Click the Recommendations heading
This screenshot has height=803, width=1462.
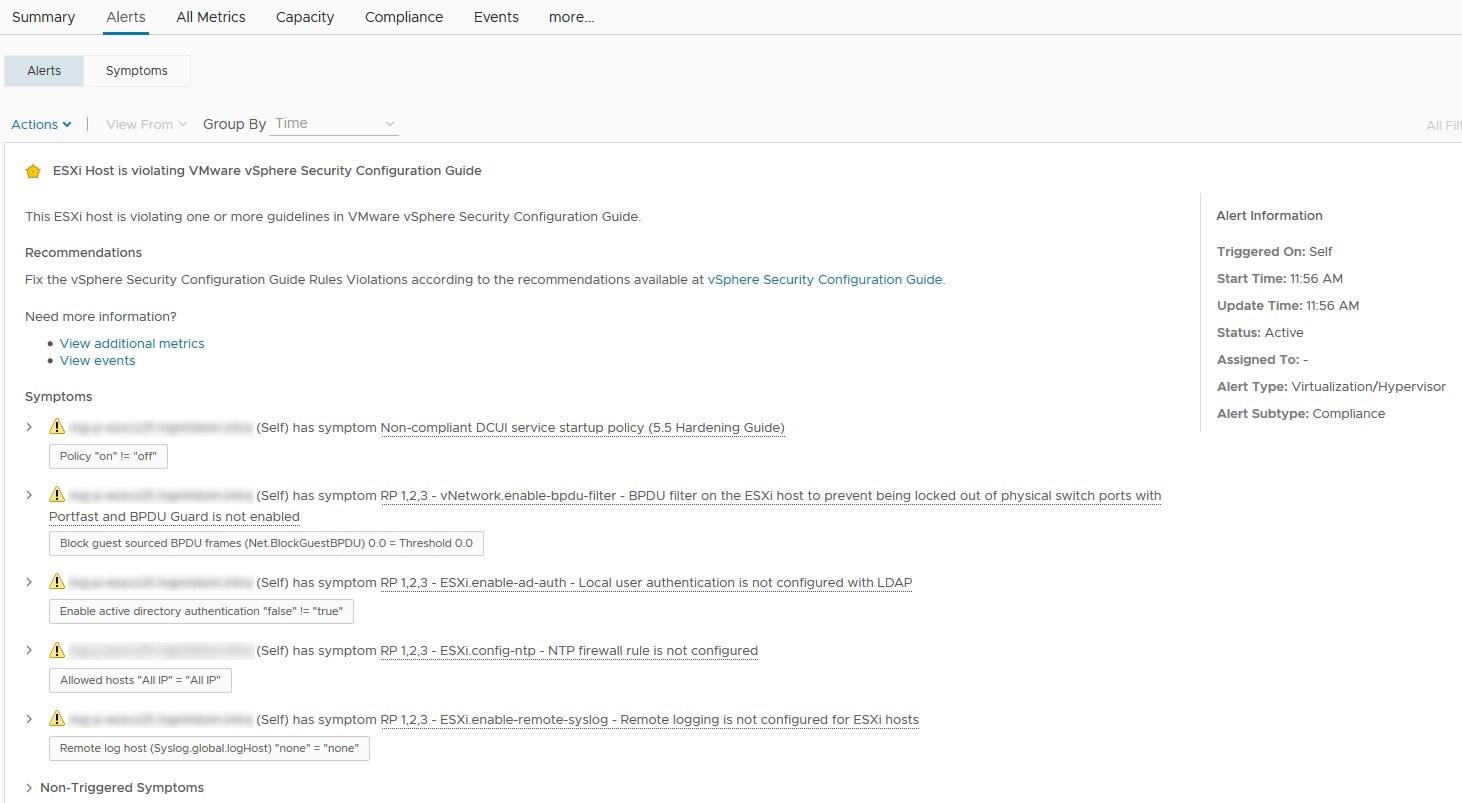pyautogui.click(x=83, y=253)
